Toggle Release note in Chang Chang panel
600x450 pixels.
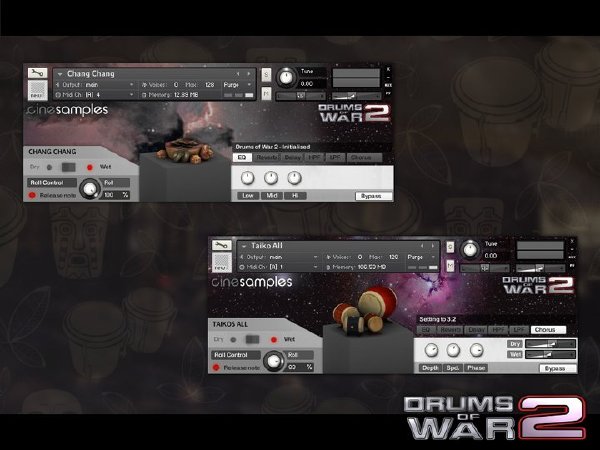tap(32, 196)
